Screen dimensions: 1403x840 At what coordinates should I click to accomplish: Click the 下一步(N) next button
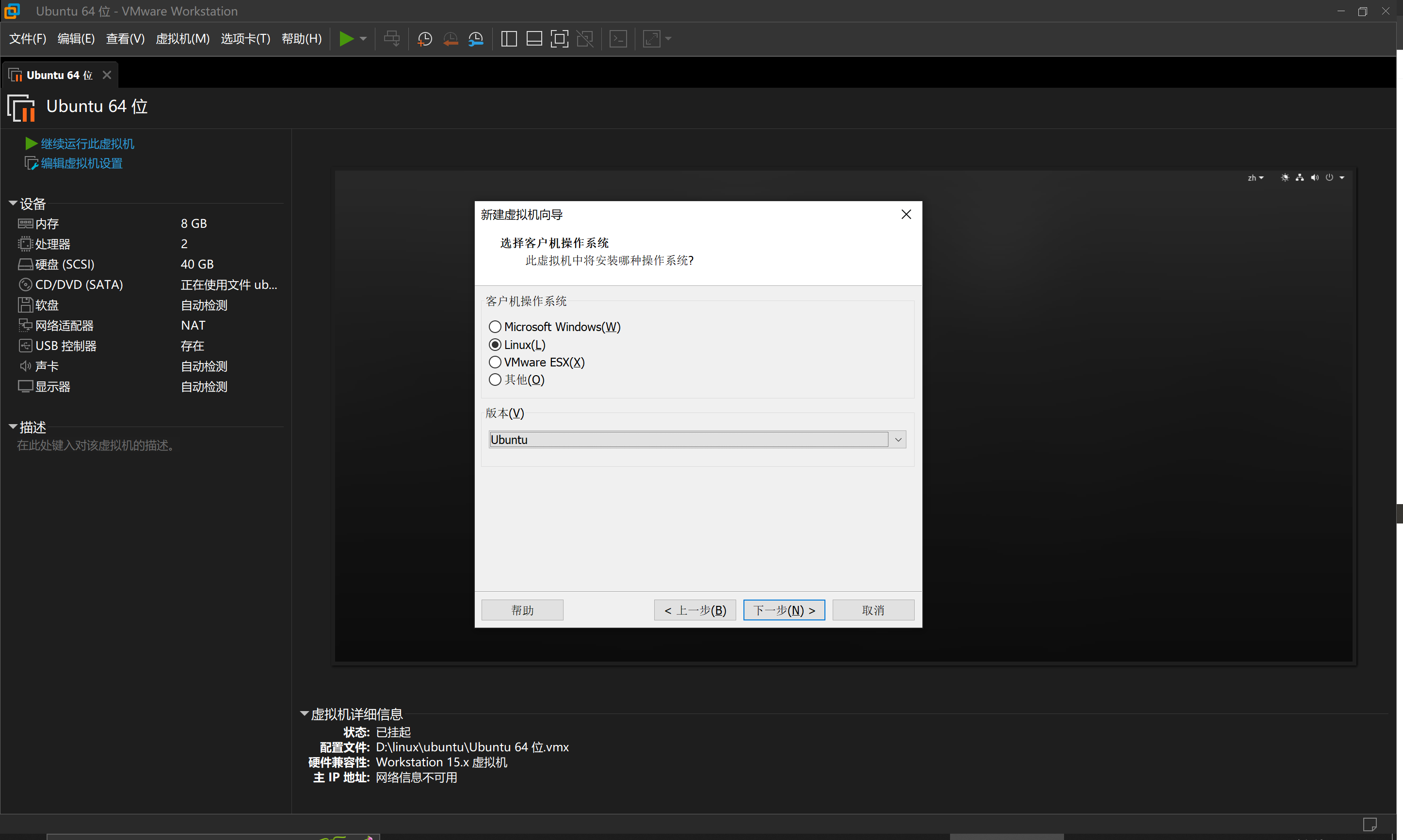tap(784, 610)
